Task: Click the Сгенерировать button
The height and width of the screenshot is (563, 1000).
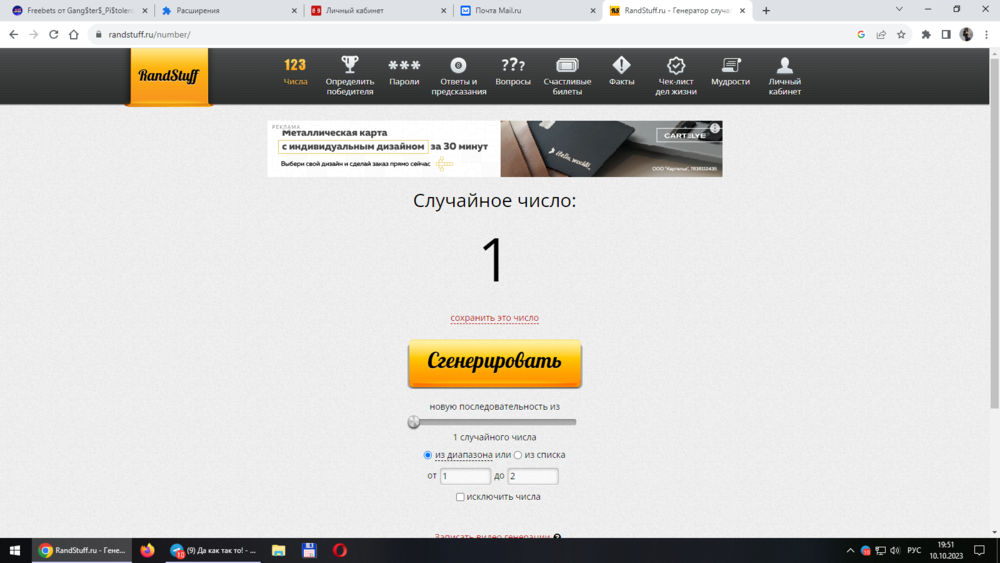Action: coord(495,363)
